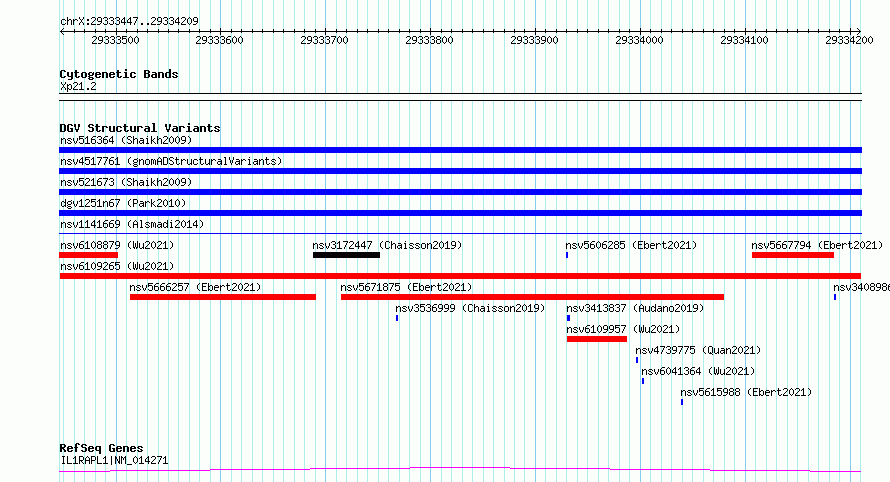This screenshot has height=482, width=890.
Task: Click the blue nsv3413837 marker
Action: pos(568,318)
